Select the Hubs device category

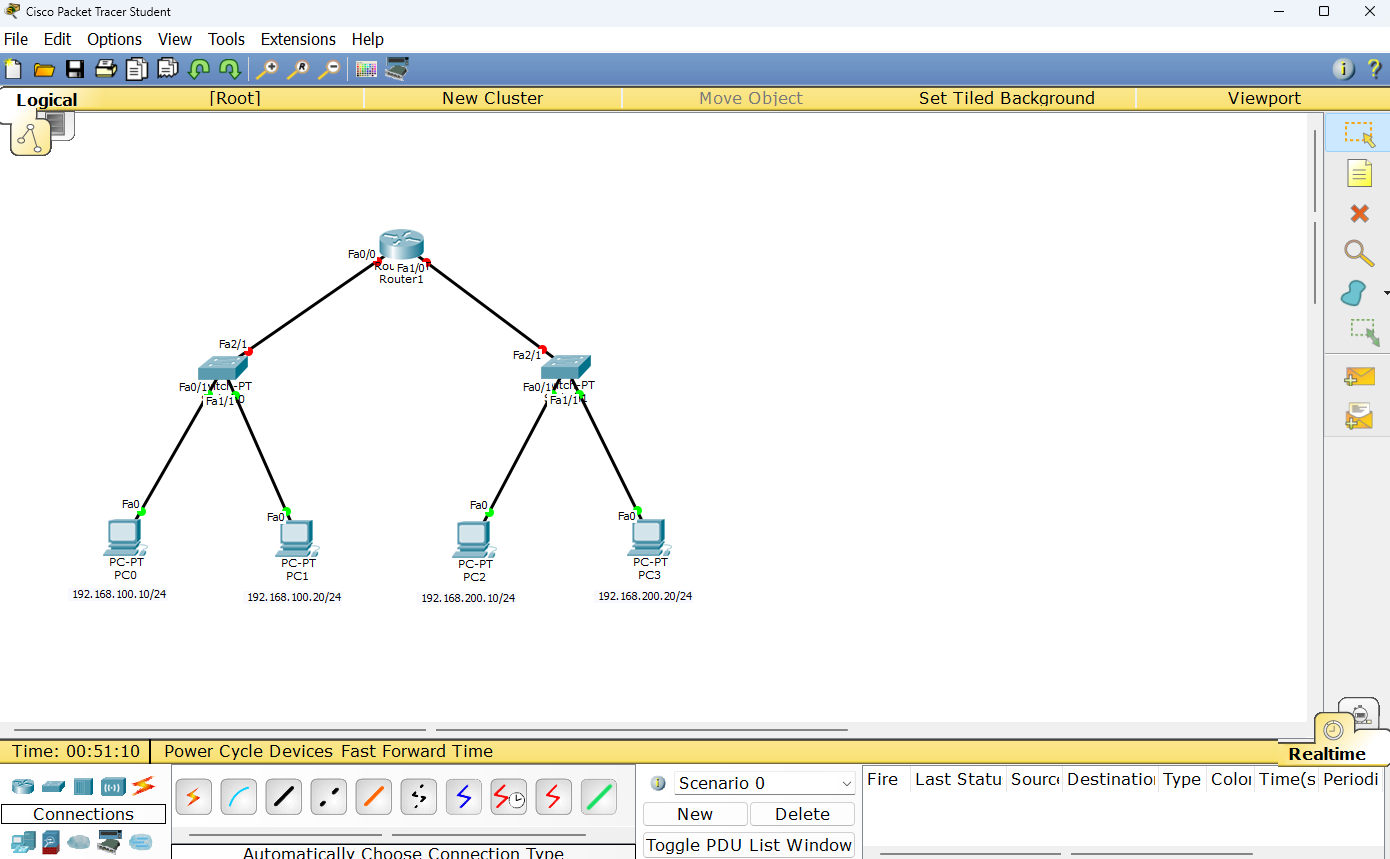click(x=83, y=786)
